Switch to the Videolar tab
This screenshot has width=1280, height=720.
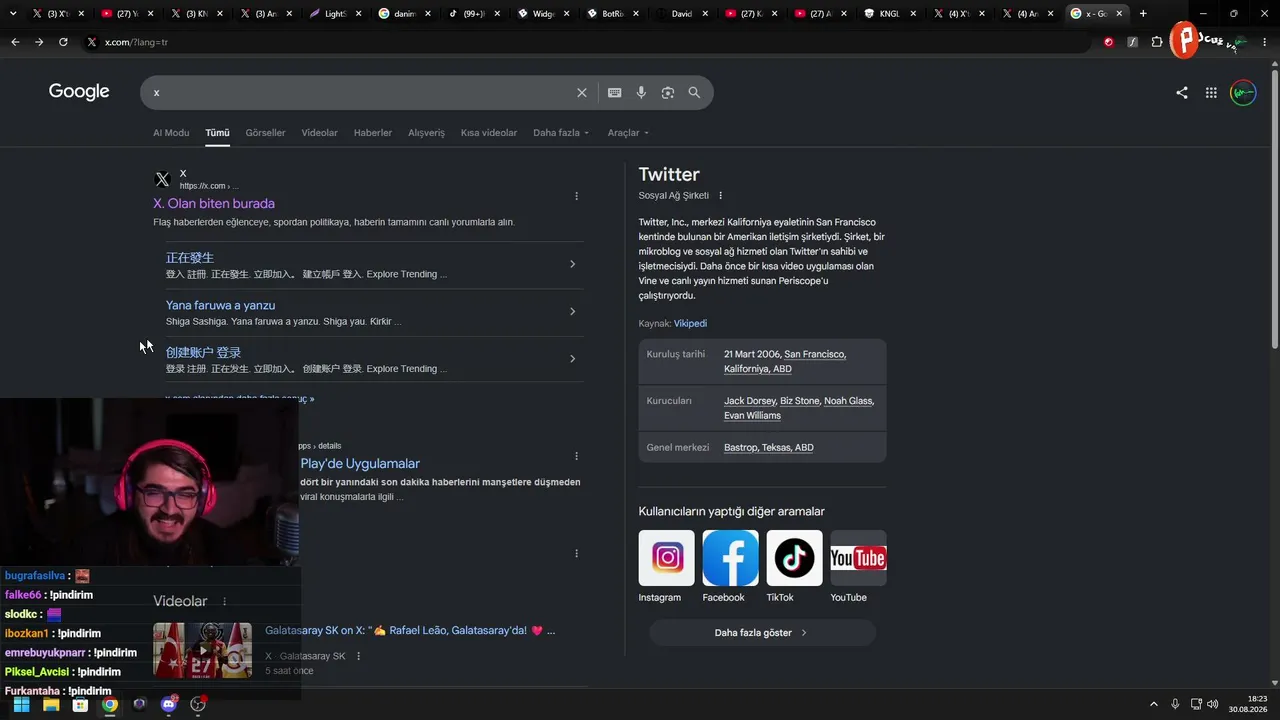(319, 133)
